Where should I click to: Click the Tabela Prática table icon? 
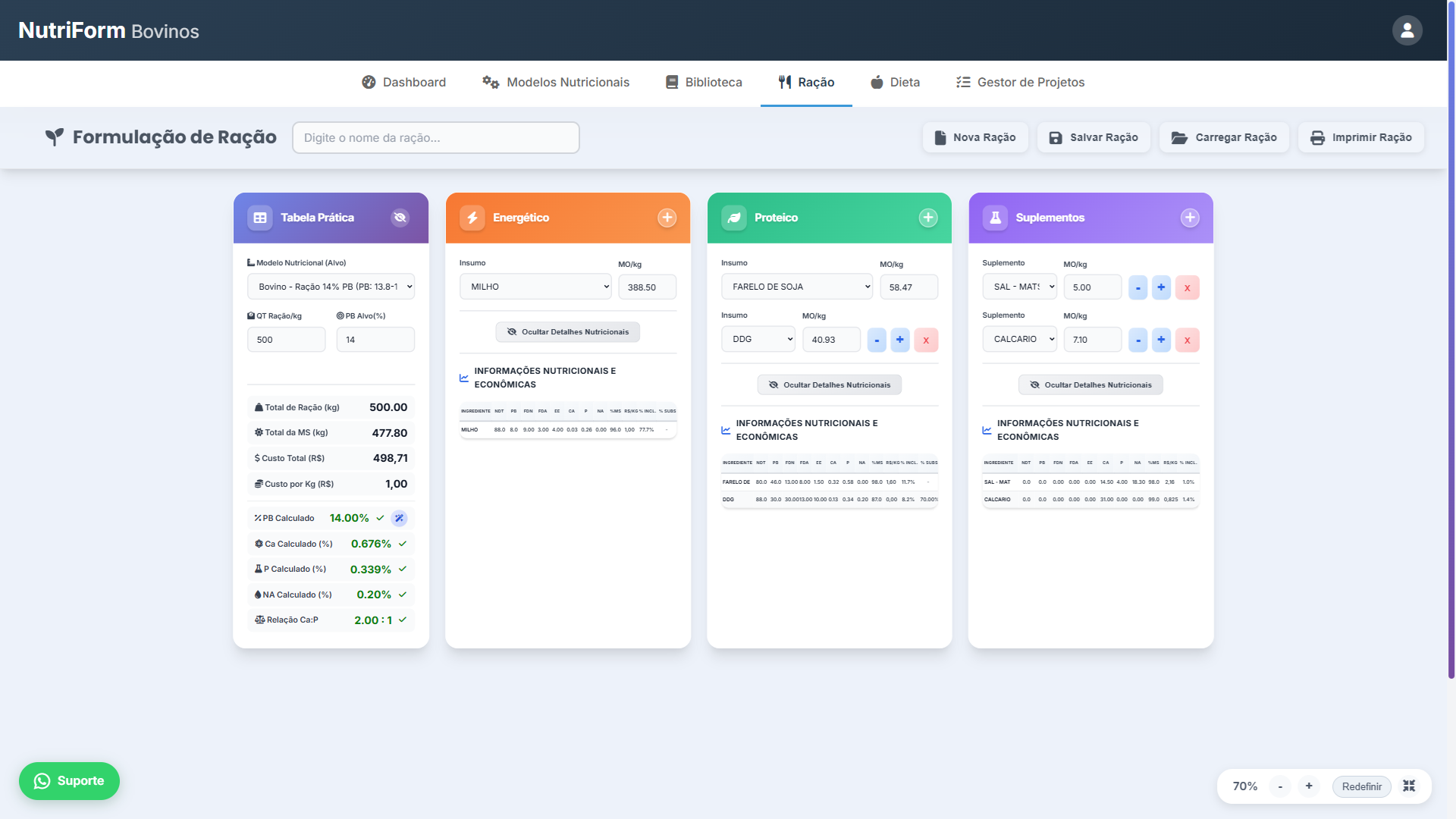click(260, 218)
